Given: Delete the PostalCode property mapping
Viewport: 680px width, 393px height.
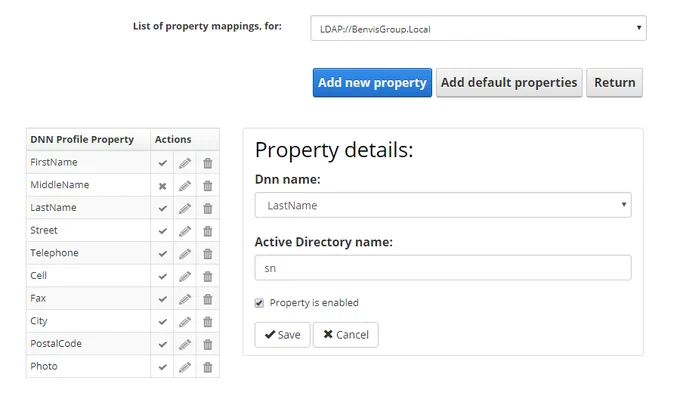Looking at the screenshot, I should [208, 344].
